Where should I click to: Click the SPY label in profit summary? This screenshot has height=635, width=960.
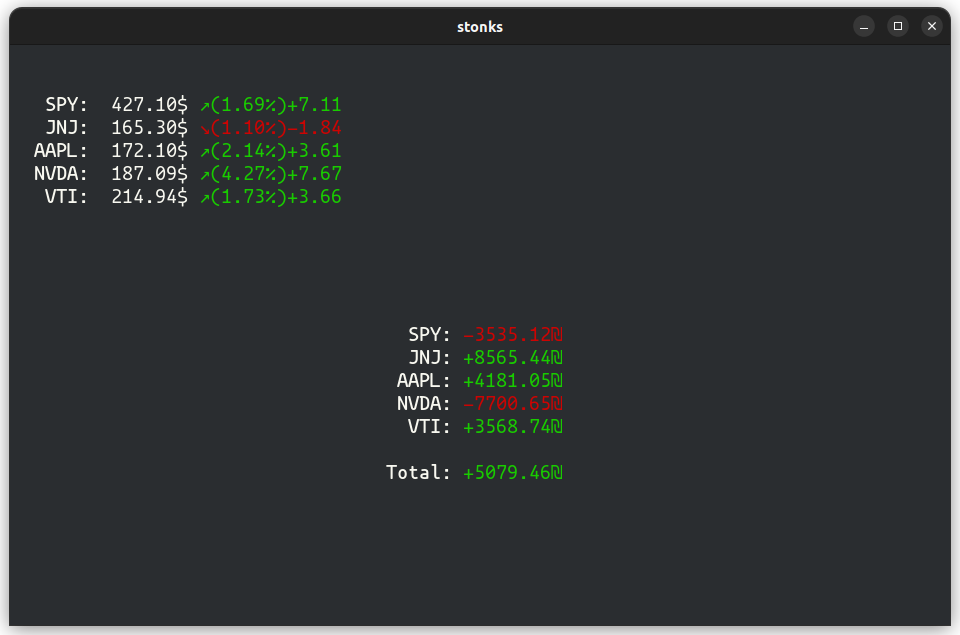pos(429,334)
